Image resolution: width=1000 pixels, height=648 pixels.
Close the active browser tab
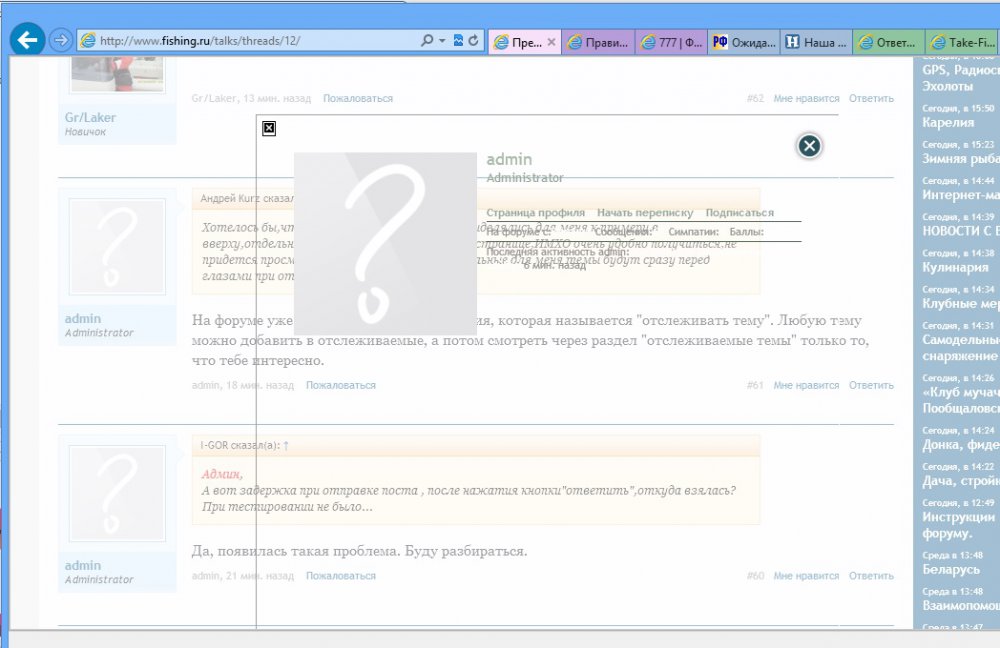pos(551,42)
